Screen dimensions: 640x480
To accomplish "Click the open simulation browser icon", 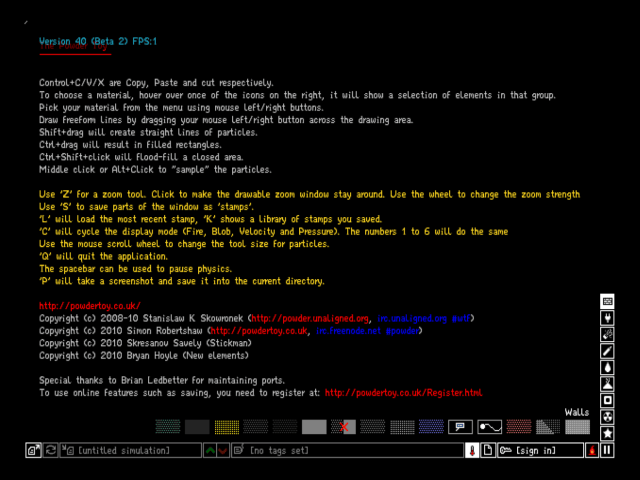I will [34, 452].
